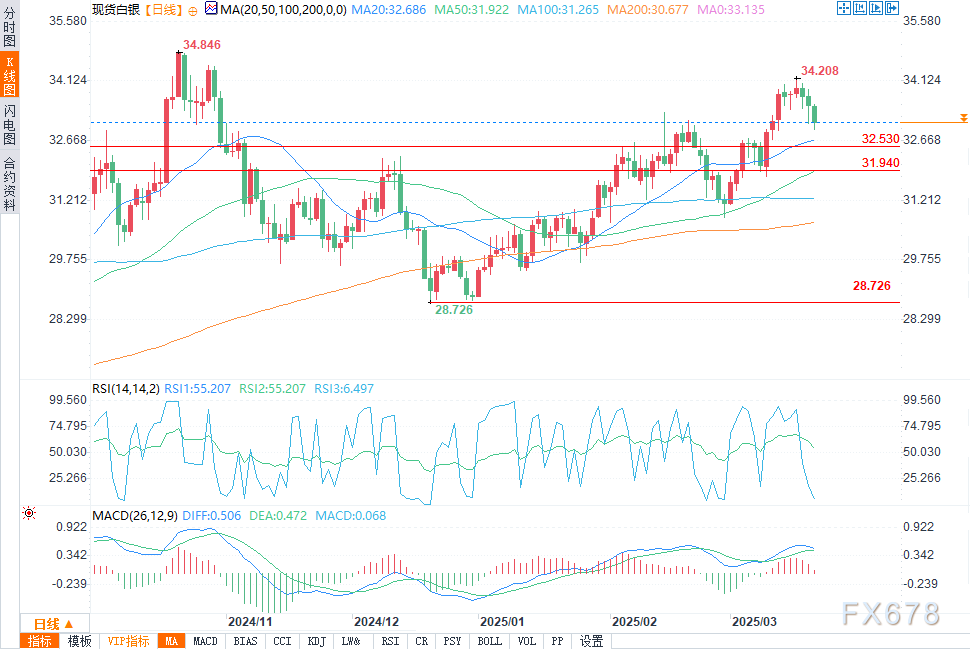Click the 设置 settings button
The image size is (970, 649).
click(x=591, y=641)
